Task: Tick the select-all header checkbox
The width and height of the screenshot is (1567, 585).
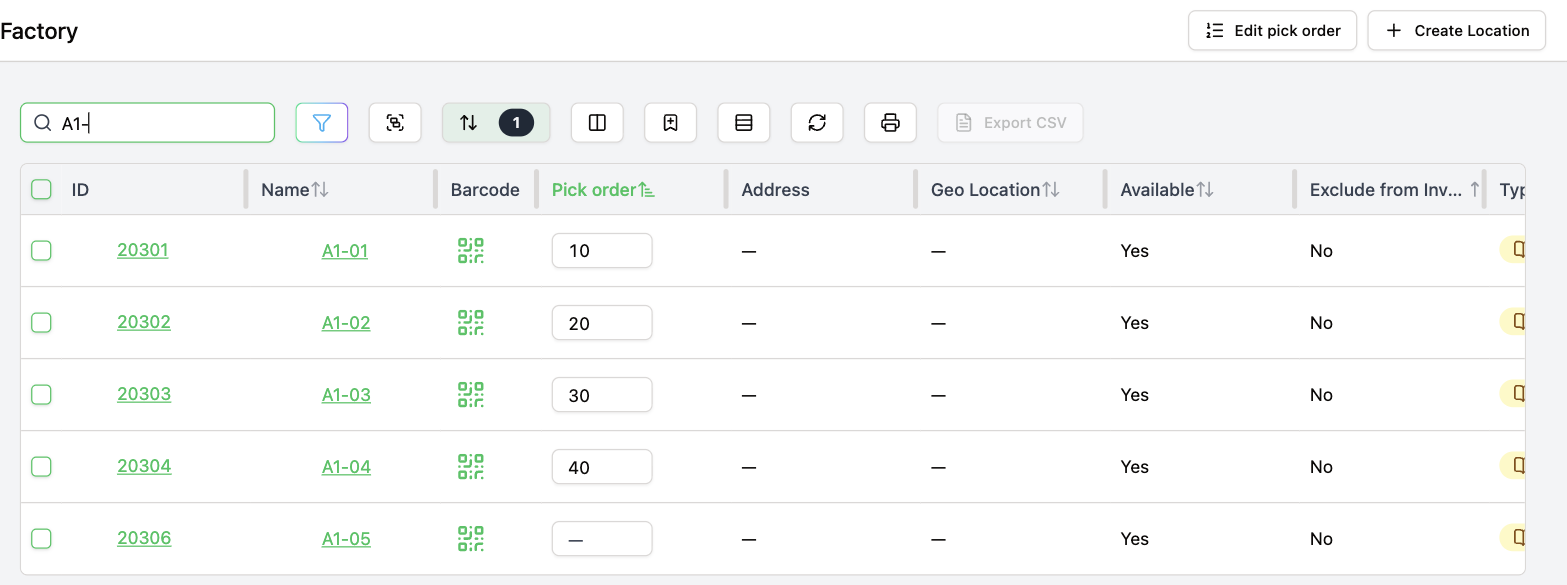Action: (41, 189)
